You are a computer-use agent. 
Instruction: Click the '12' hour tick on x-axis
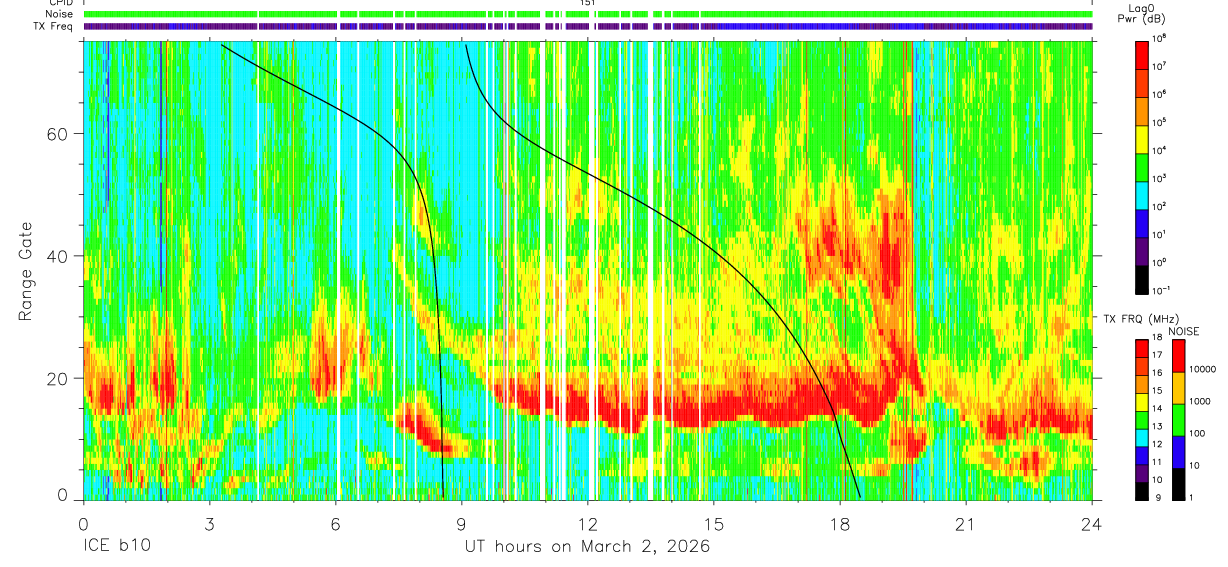pos(588,523)
